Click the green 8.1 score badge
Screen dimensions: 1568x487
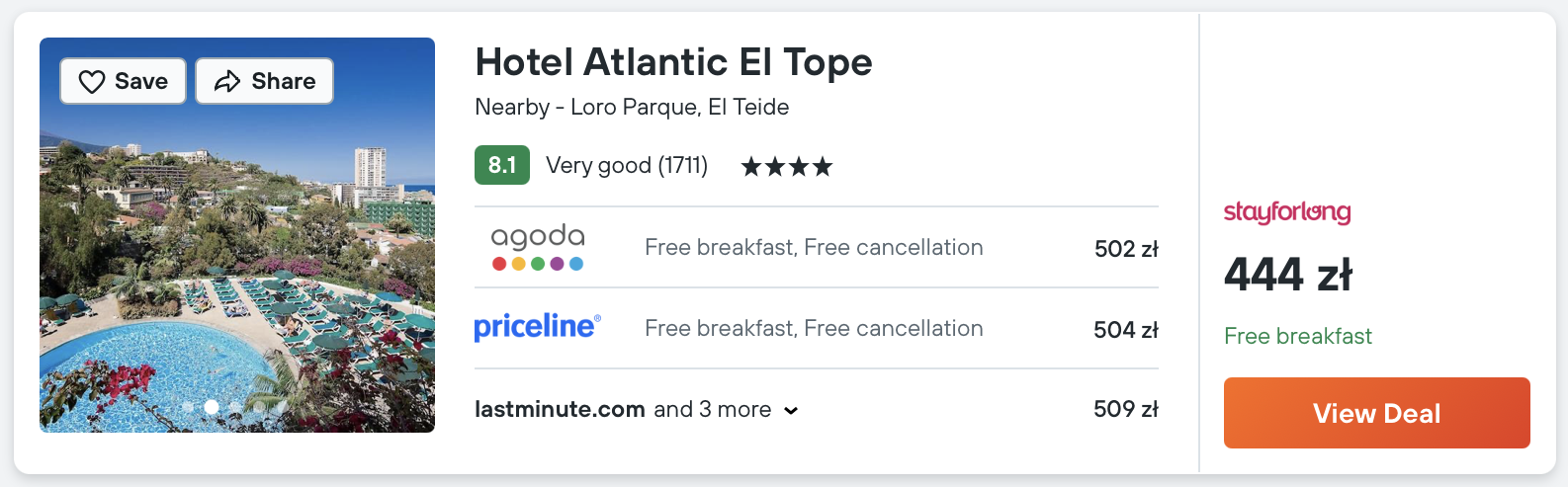pos(502,165)
